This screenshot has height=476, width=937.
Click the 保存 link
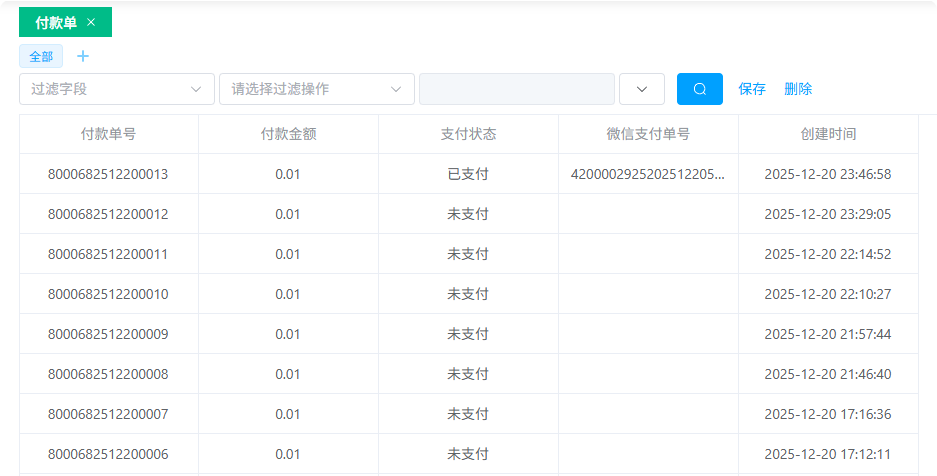(752, 89)
